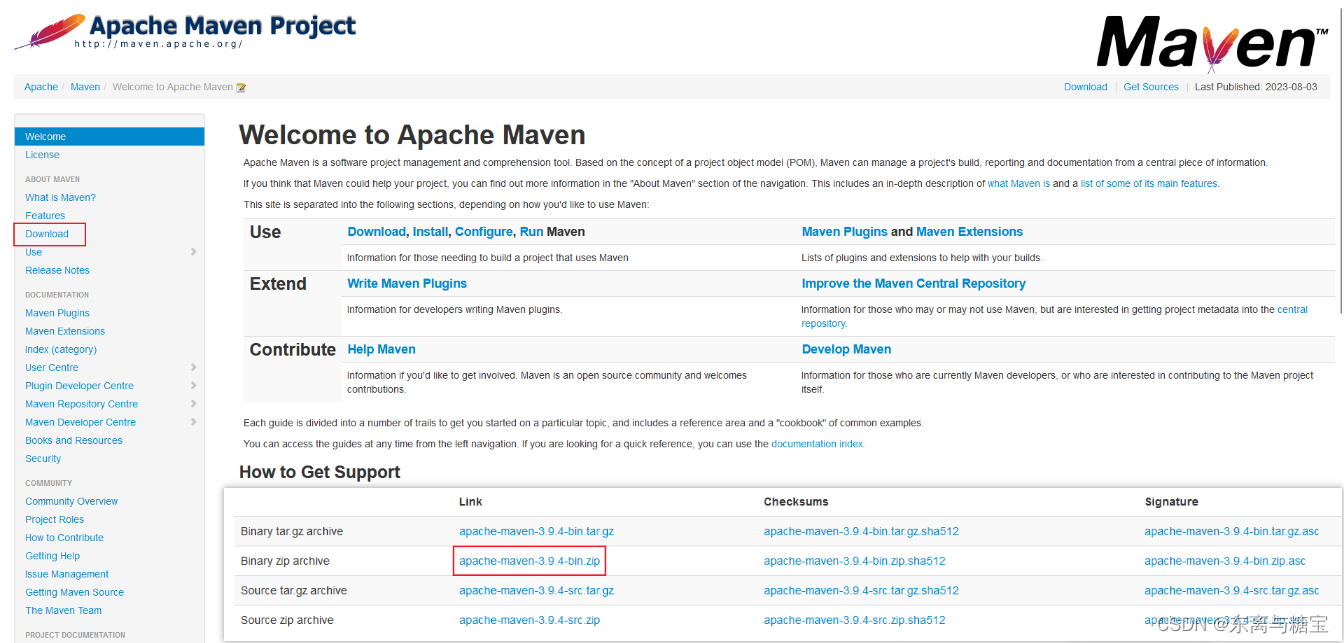The image size is (1344, 643).
Task: Open Security sidebar item
Action: 43,459
